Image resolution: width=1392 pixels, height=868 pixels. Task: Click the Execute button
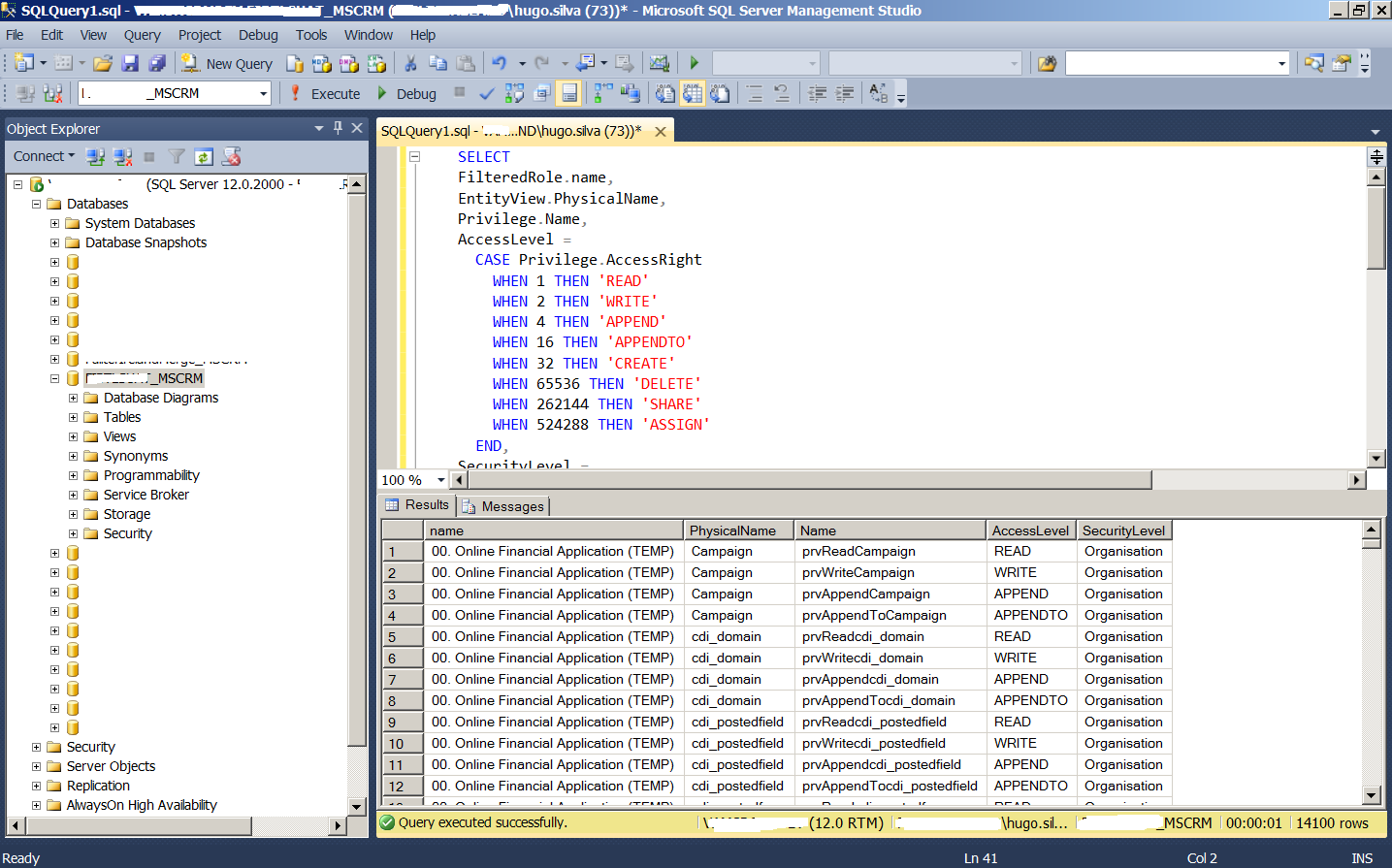point(326,93)
